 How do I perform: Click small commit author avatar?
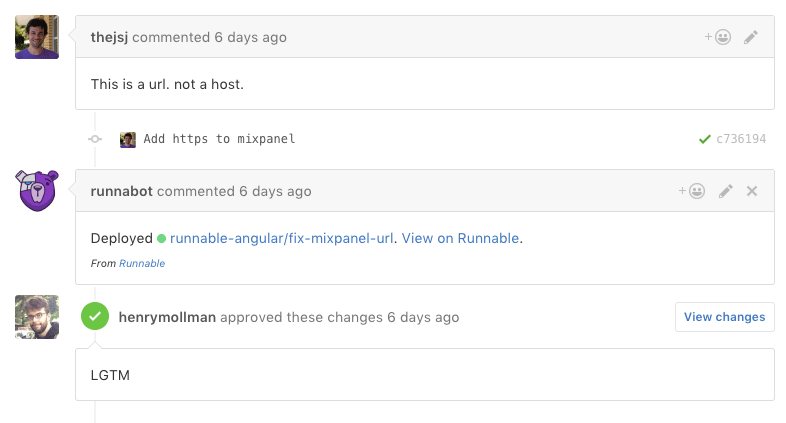pos(128,140)
